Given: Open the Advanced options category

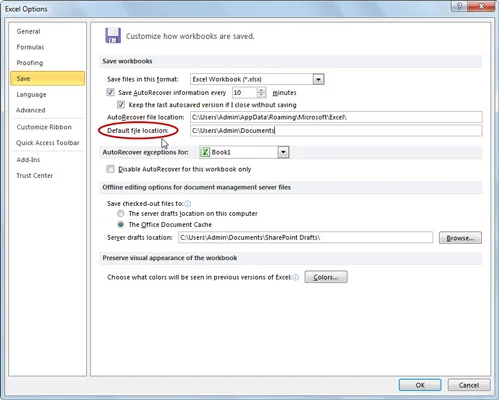Looking at the screenshot, I should pos(31,110).
